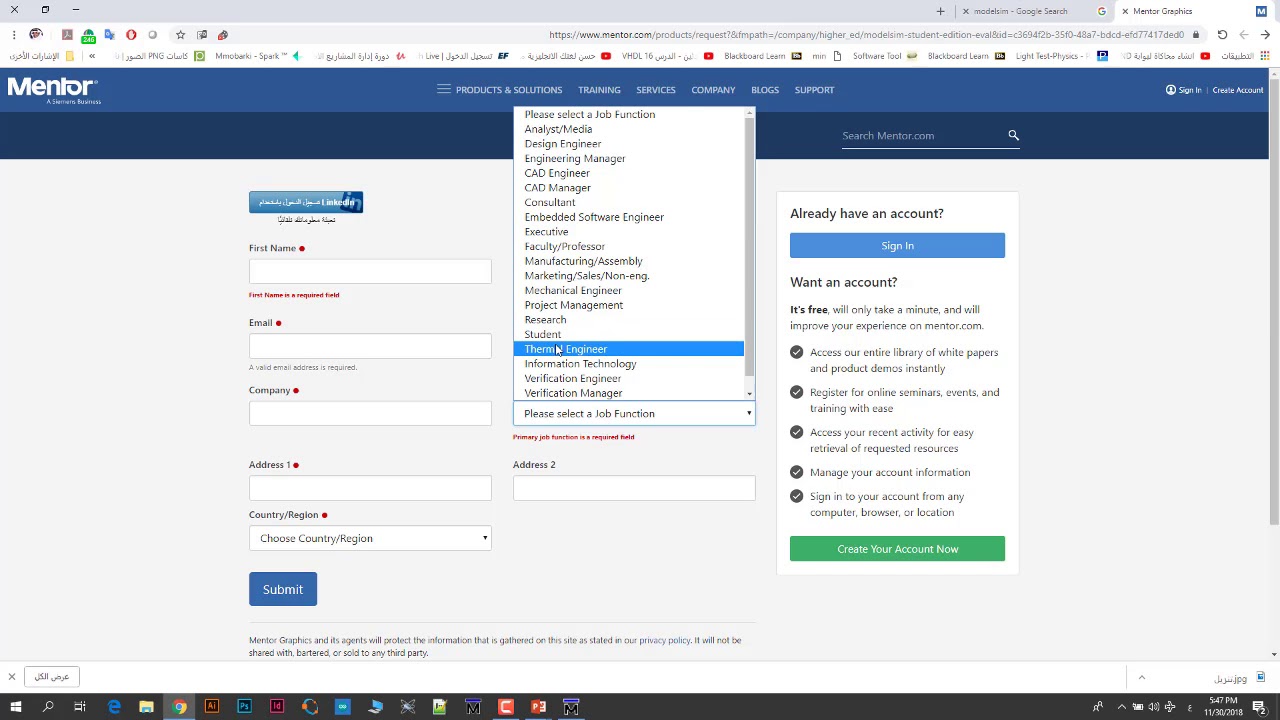Viewport: 1280px width, 720px height.
Task: Click Create Your Account Now
Action: (x=897, y=549)
